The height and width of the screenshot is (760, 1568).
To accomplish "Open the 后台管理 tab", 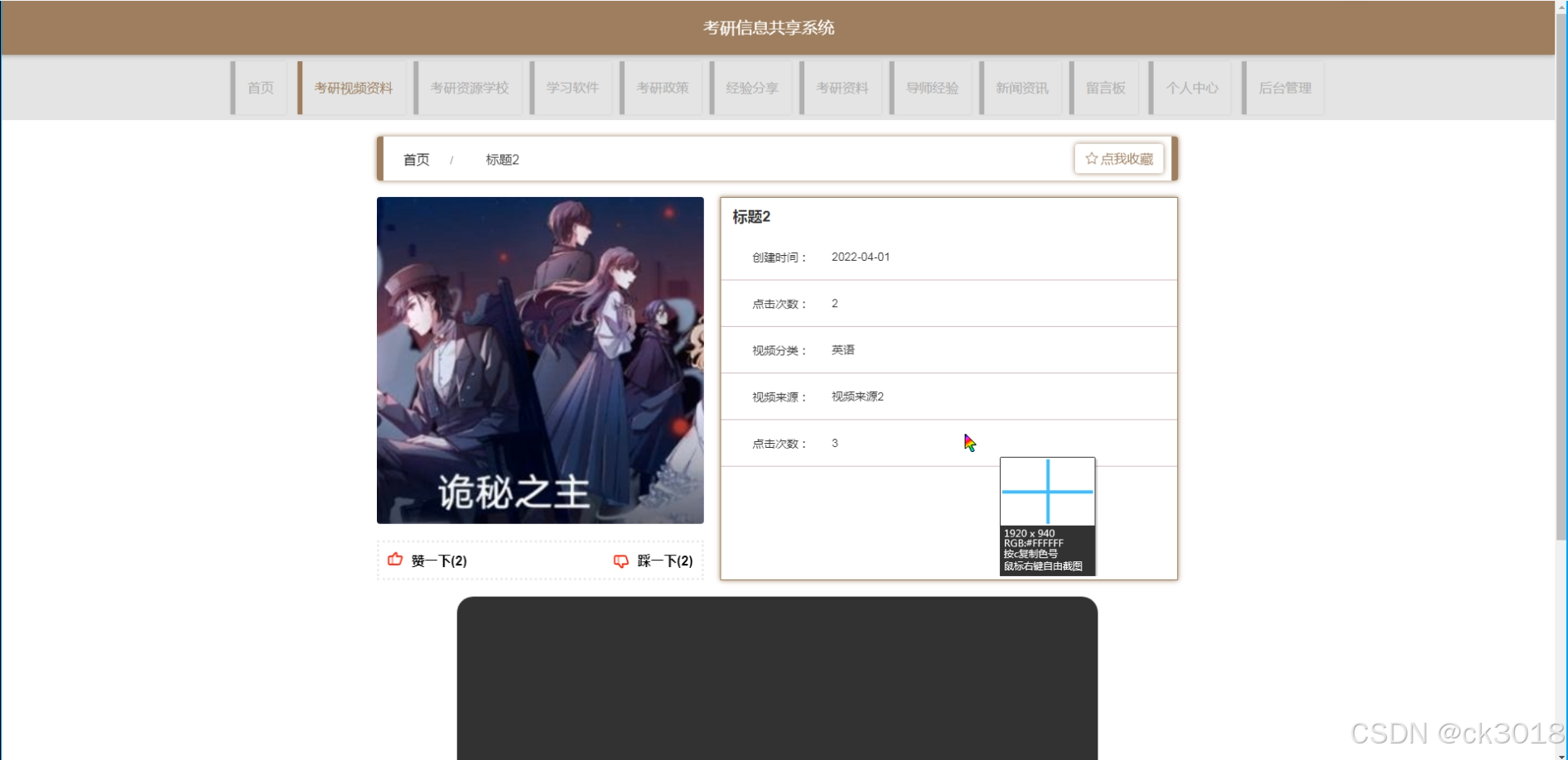I will click(1284, 88).
